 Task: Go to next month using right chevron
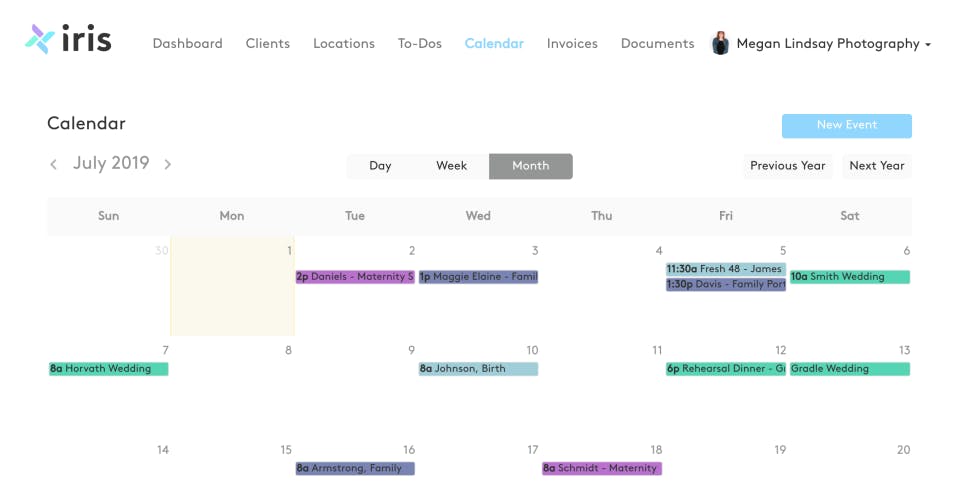(x=168, y=164)
